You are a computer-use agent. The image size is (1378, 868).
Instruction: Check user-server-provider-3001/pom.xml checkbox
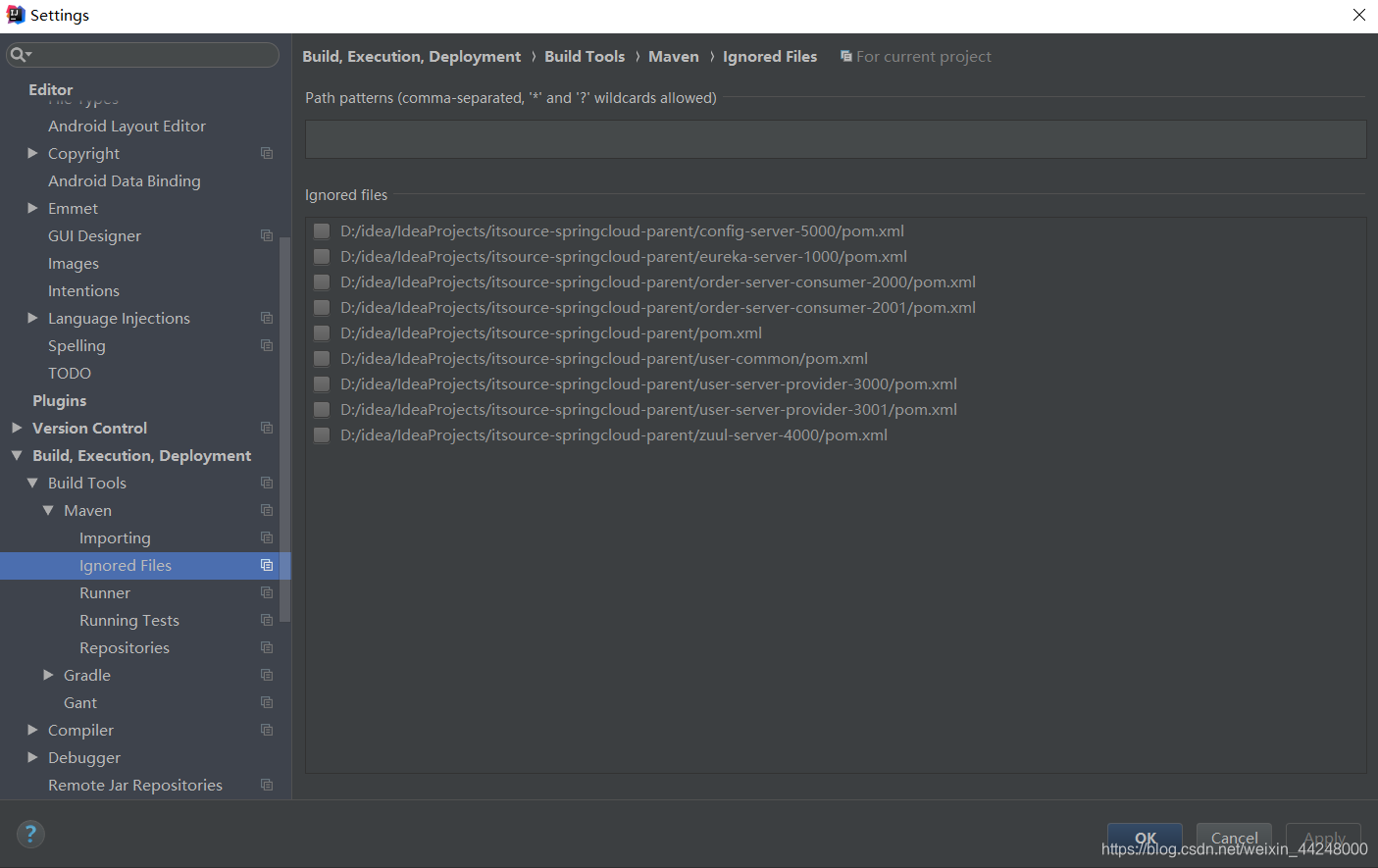pos(321,410)
